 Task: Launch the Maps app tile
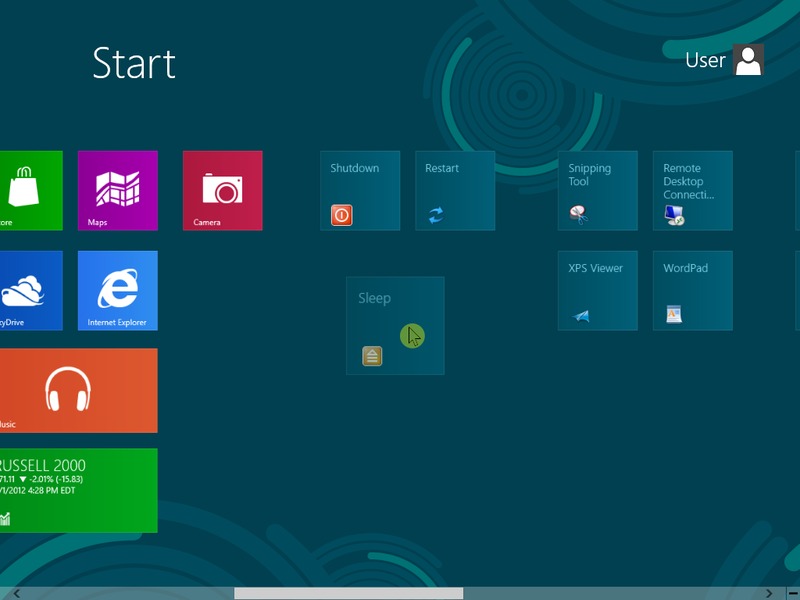117,190
